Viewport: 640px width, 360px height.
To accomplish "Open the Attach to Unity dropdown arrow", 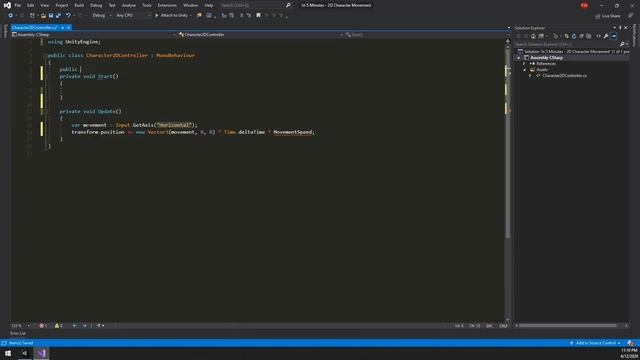I will coord(191,16).
